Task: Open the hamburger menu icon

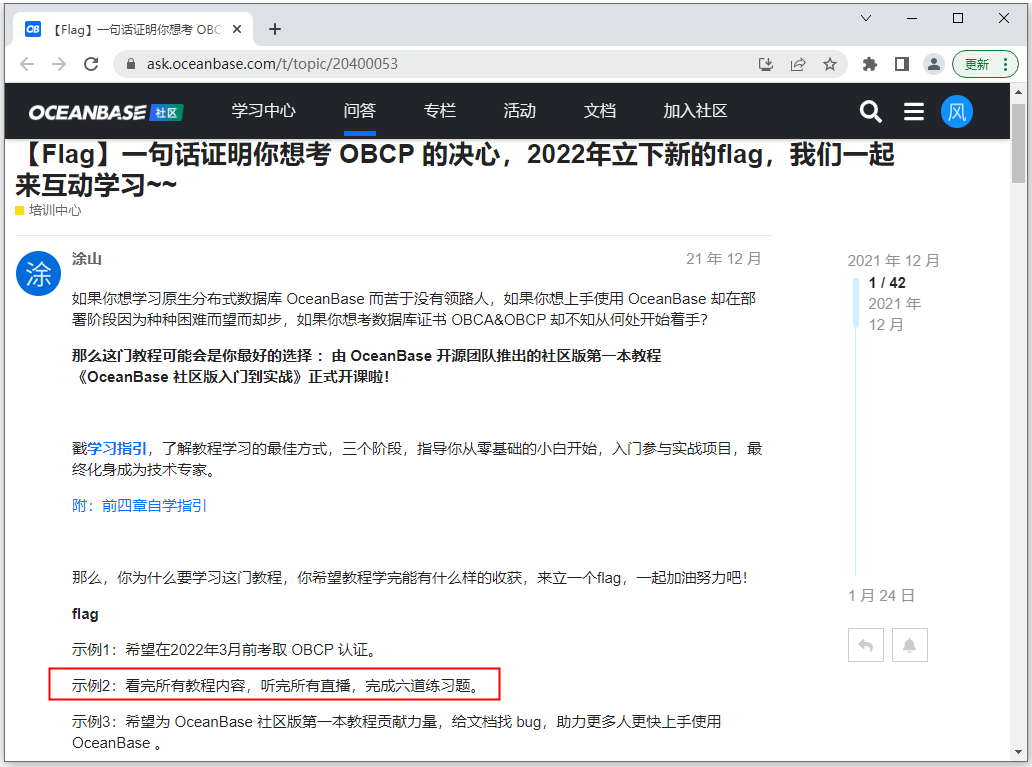Action: (x=914, y=111)
